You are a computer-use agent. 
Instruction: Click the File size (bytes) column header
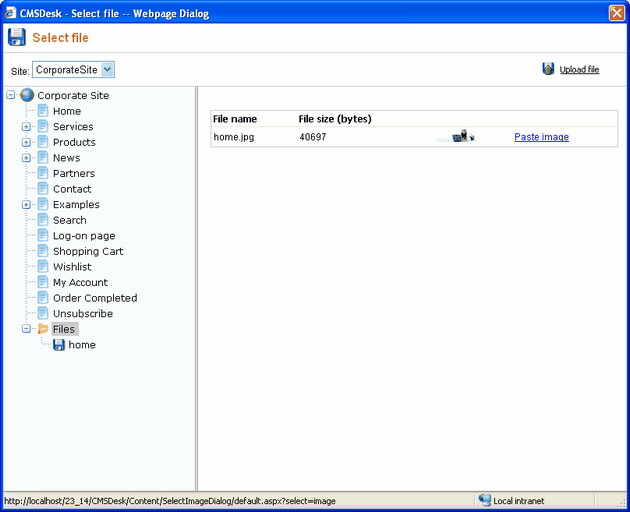335,119
